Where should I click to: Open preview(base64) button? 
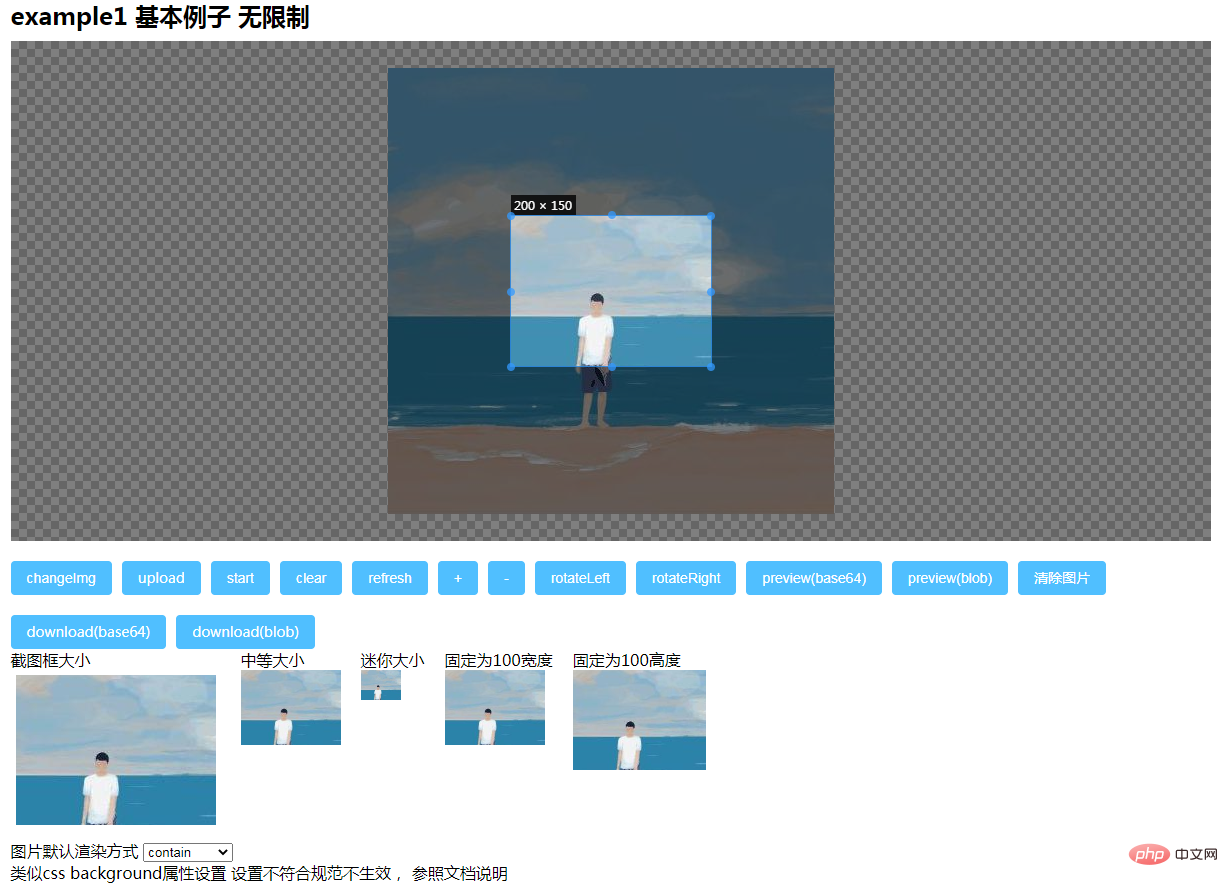click(814, 578)
